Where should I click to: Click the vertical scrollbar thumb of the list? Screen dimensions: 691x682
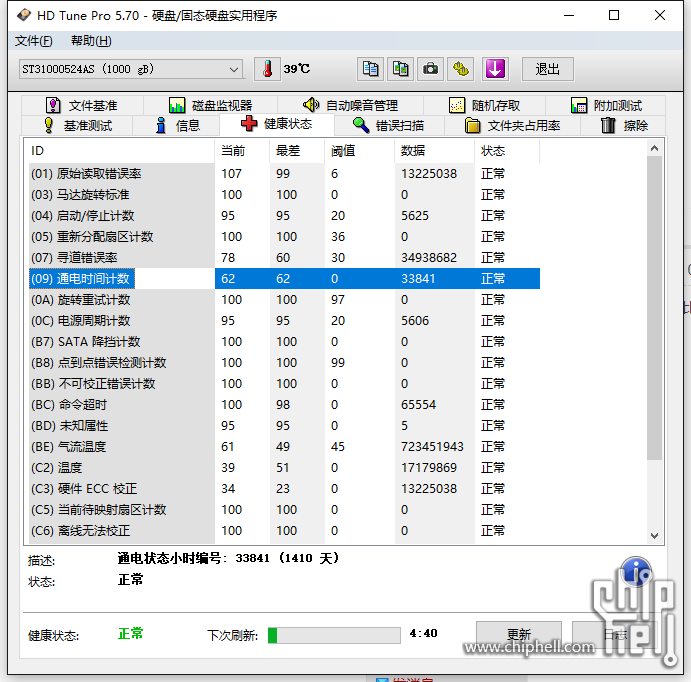tap(654, 308)
